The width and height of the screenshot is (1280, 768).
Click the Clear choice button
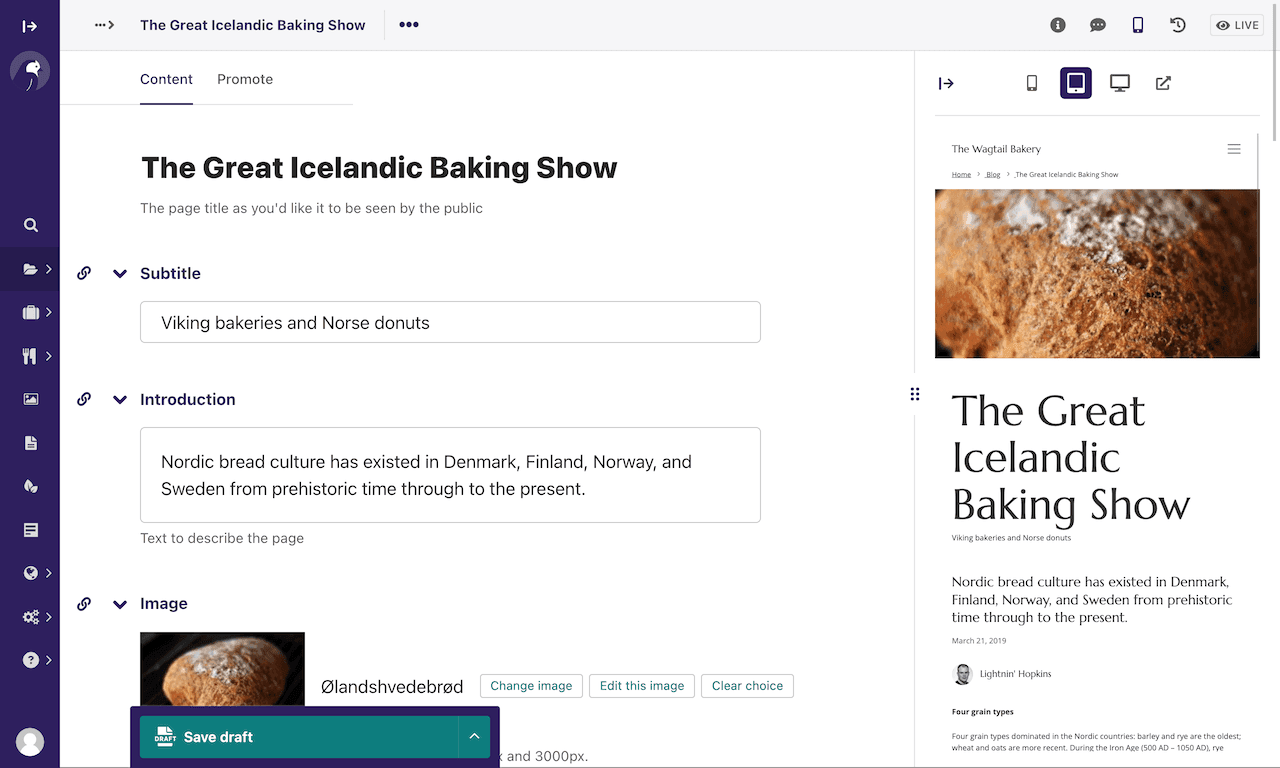tap(747, 686)
